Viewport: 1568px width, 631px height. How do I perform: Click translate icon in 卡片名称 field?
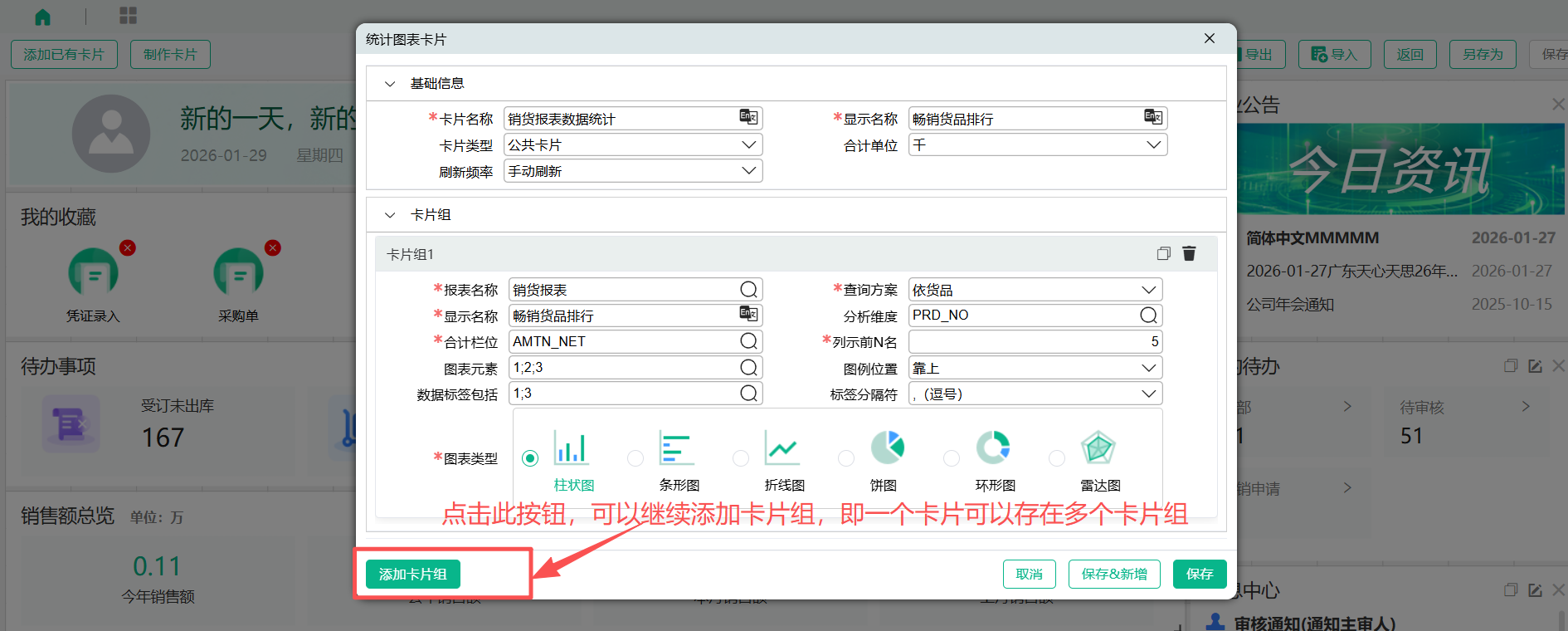click(x=748, y=118)
